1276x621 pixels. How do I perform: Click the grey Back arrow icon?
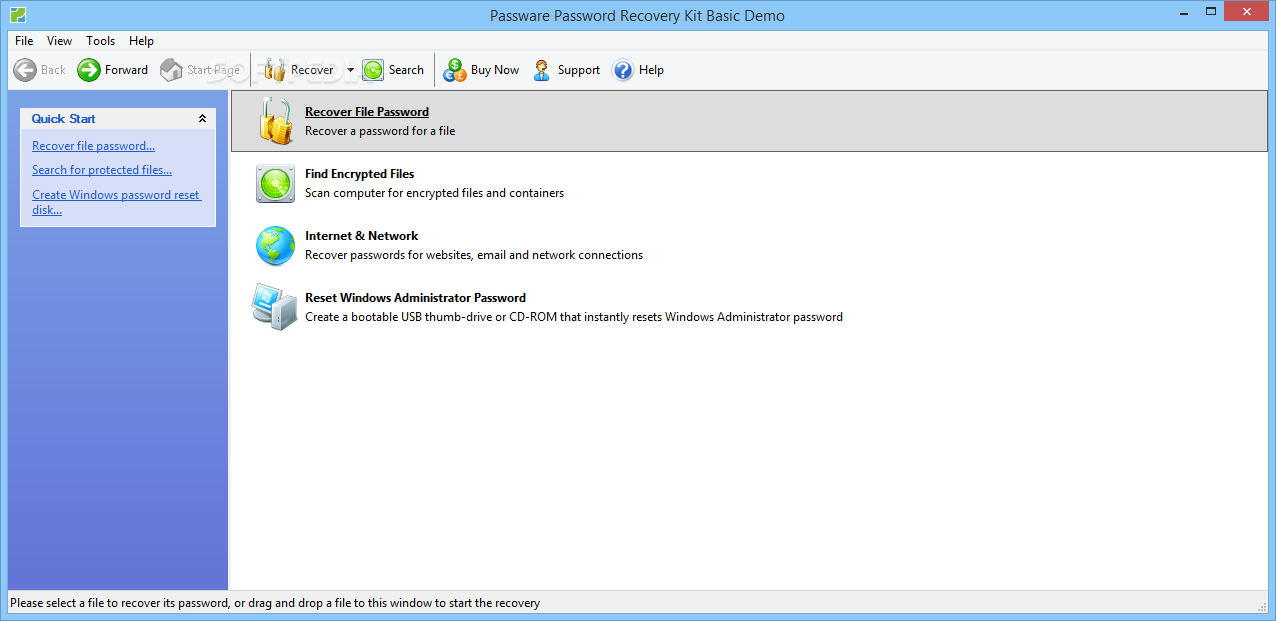[x=25, y=70]
